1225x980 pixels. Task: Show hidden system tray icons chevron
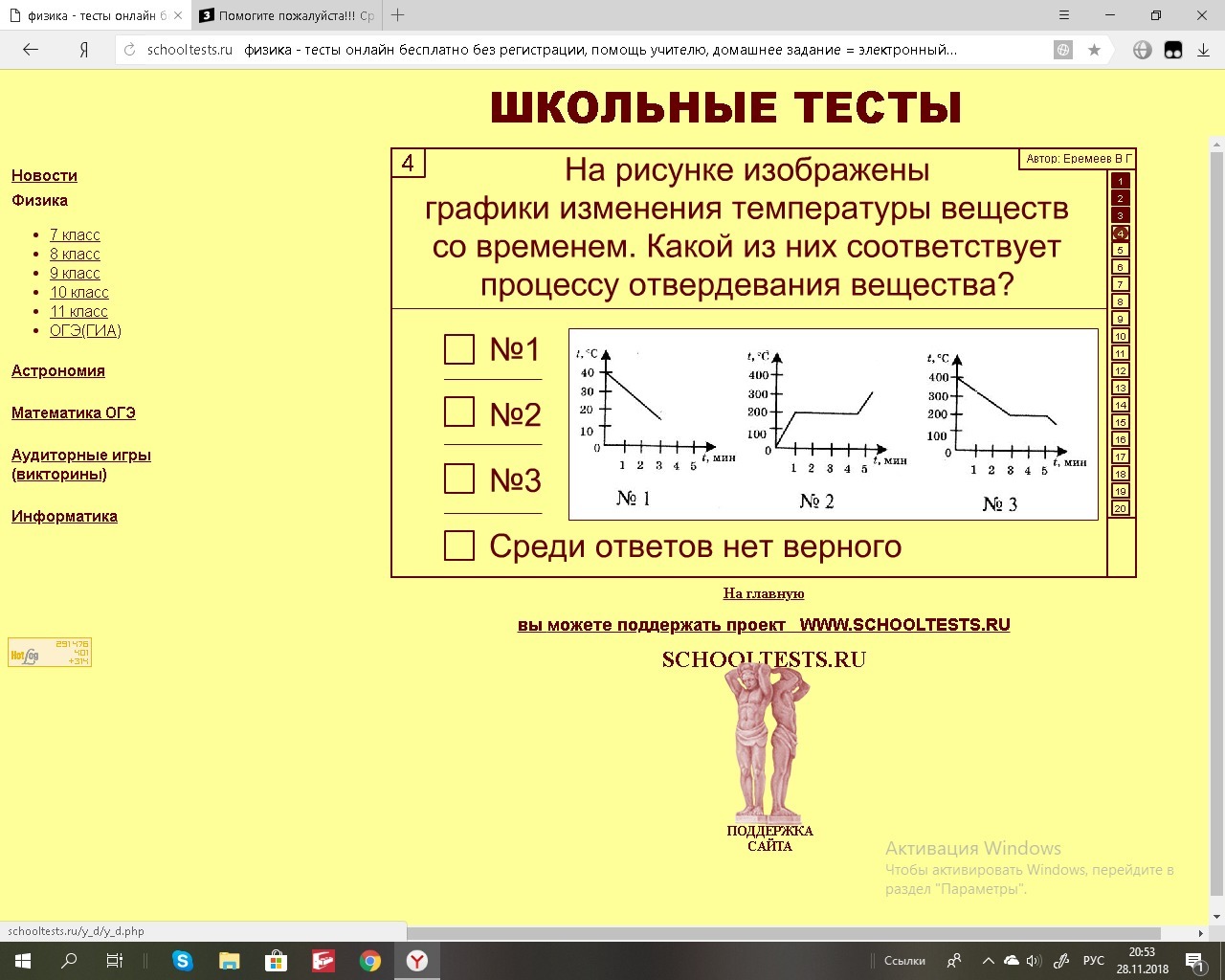[988, 961]
